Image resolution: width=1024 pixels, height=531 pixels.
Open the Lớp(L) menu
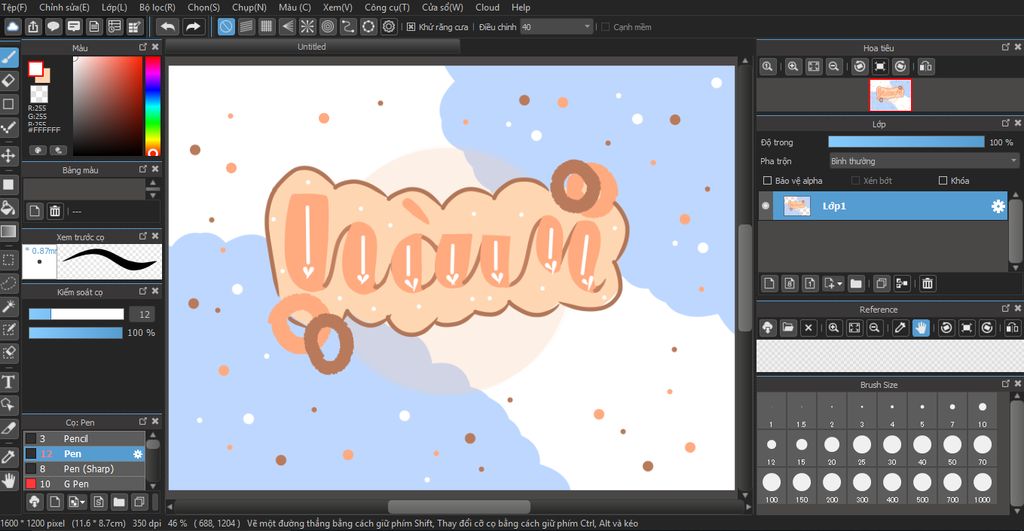[x=114, y=7]
